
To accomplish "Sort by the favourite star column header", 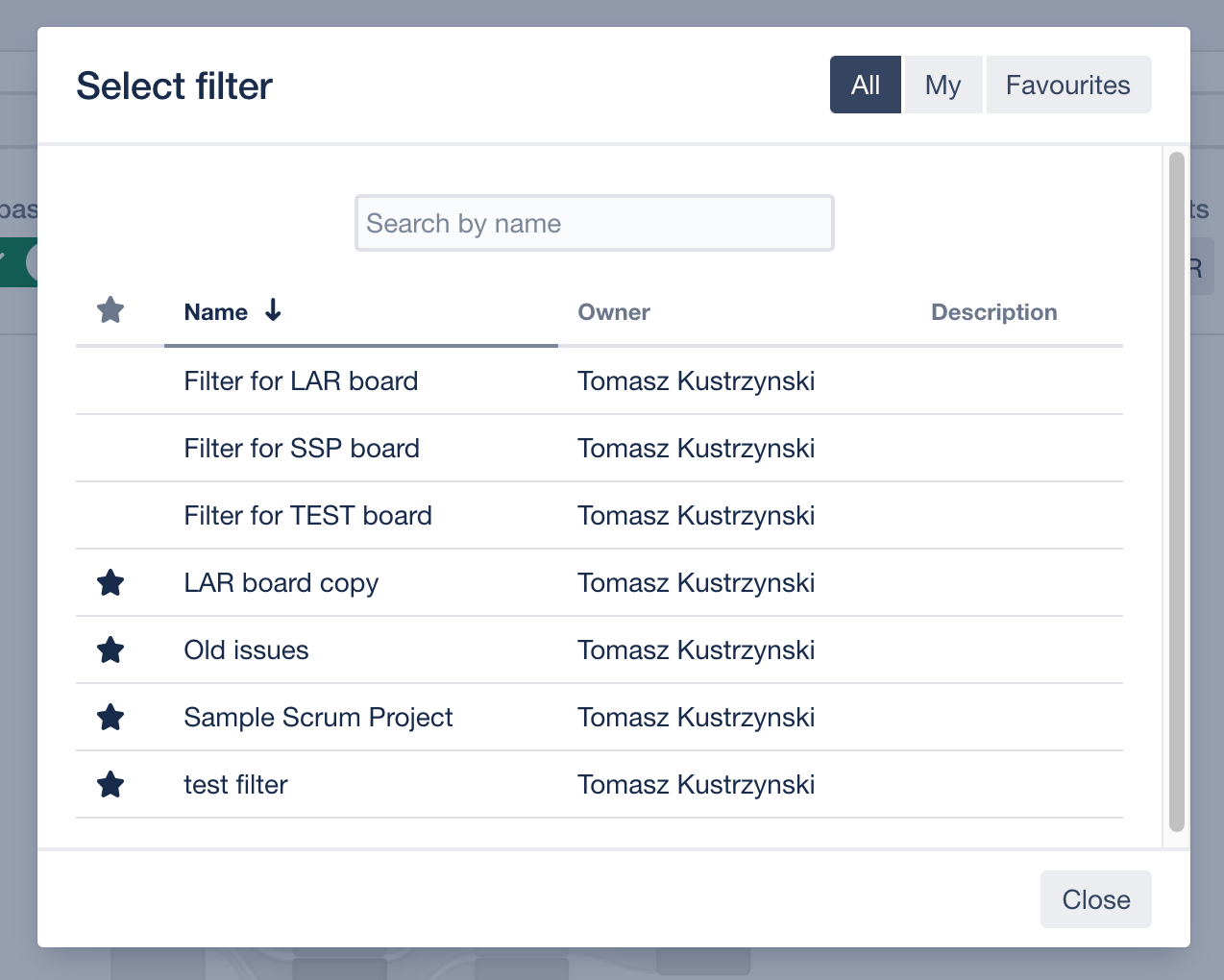I will (110, 310).
